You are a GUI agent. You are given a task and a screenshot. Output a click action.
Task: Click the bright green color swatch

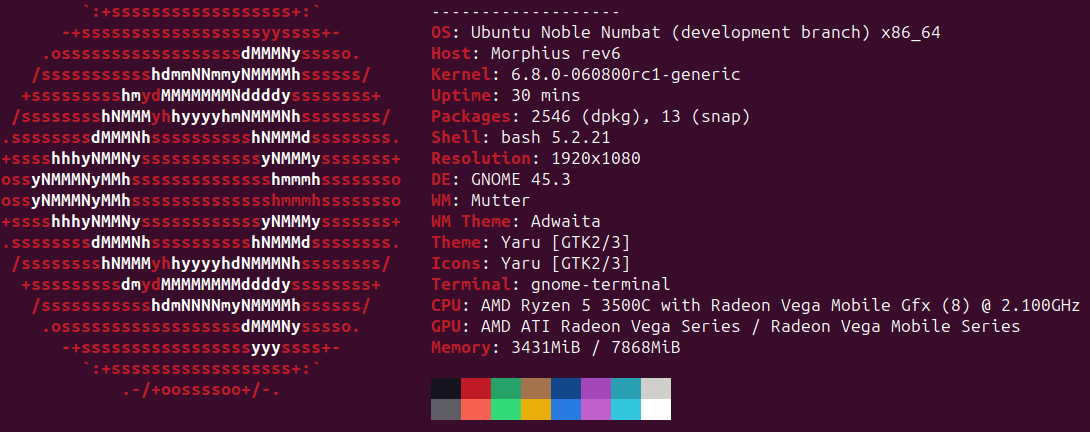point(505,409)
